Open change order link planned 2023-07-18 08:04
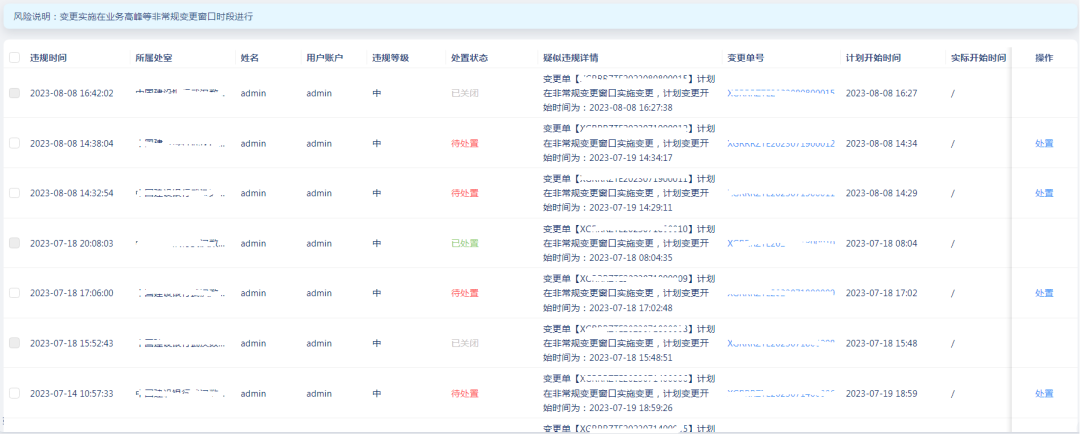 click(781, 243)
